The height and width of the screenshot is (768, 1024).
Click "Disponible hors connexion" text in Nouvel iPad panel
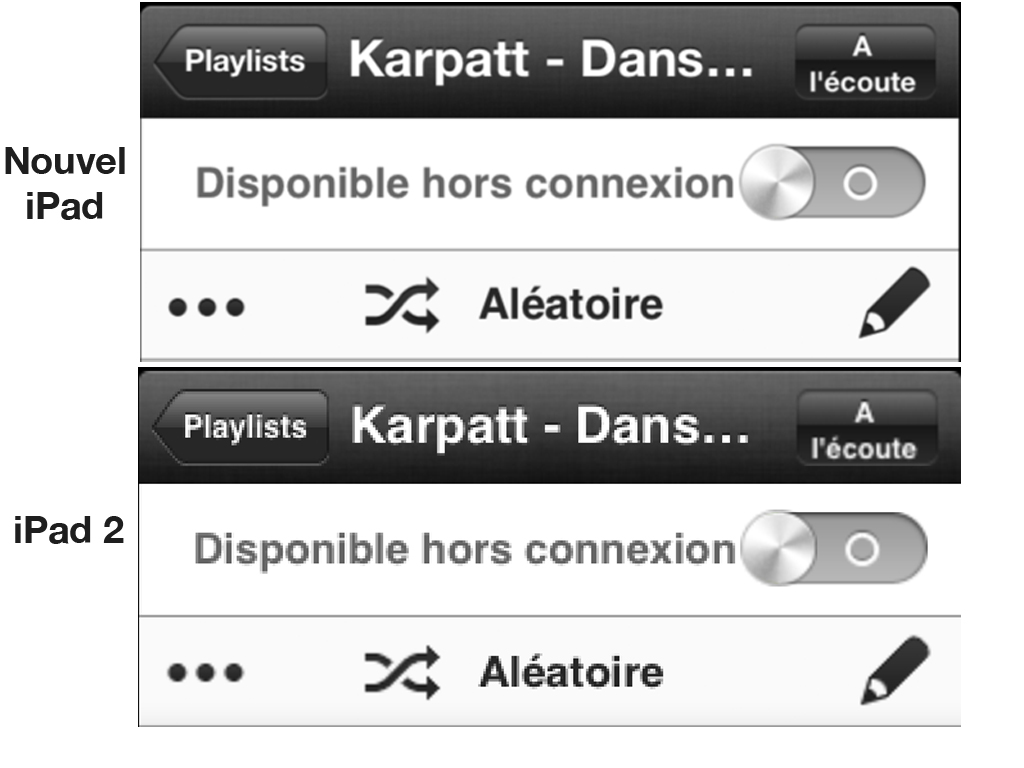point(465,183)
